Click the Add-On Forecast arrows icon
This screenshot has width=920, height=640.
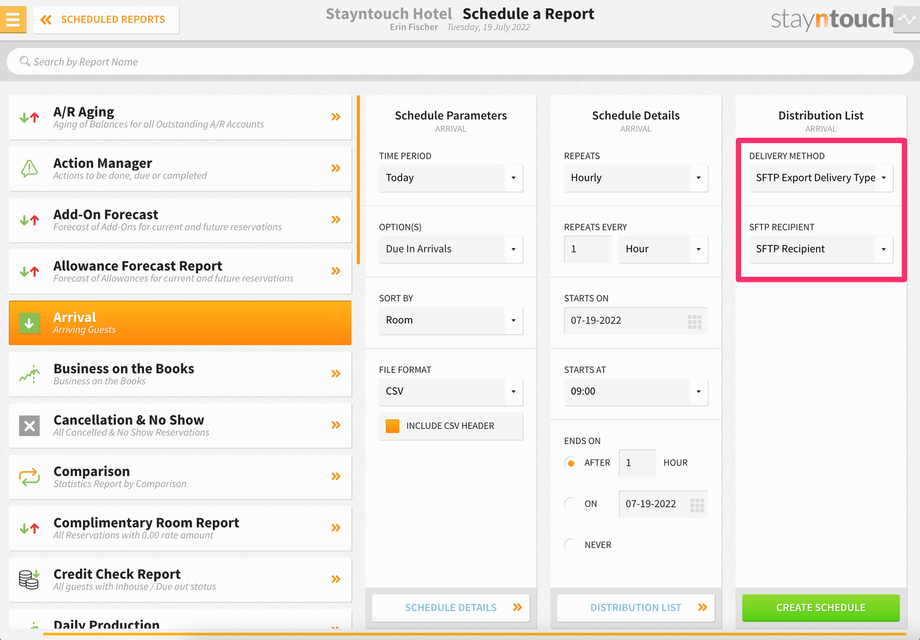(x=29, y=220)
